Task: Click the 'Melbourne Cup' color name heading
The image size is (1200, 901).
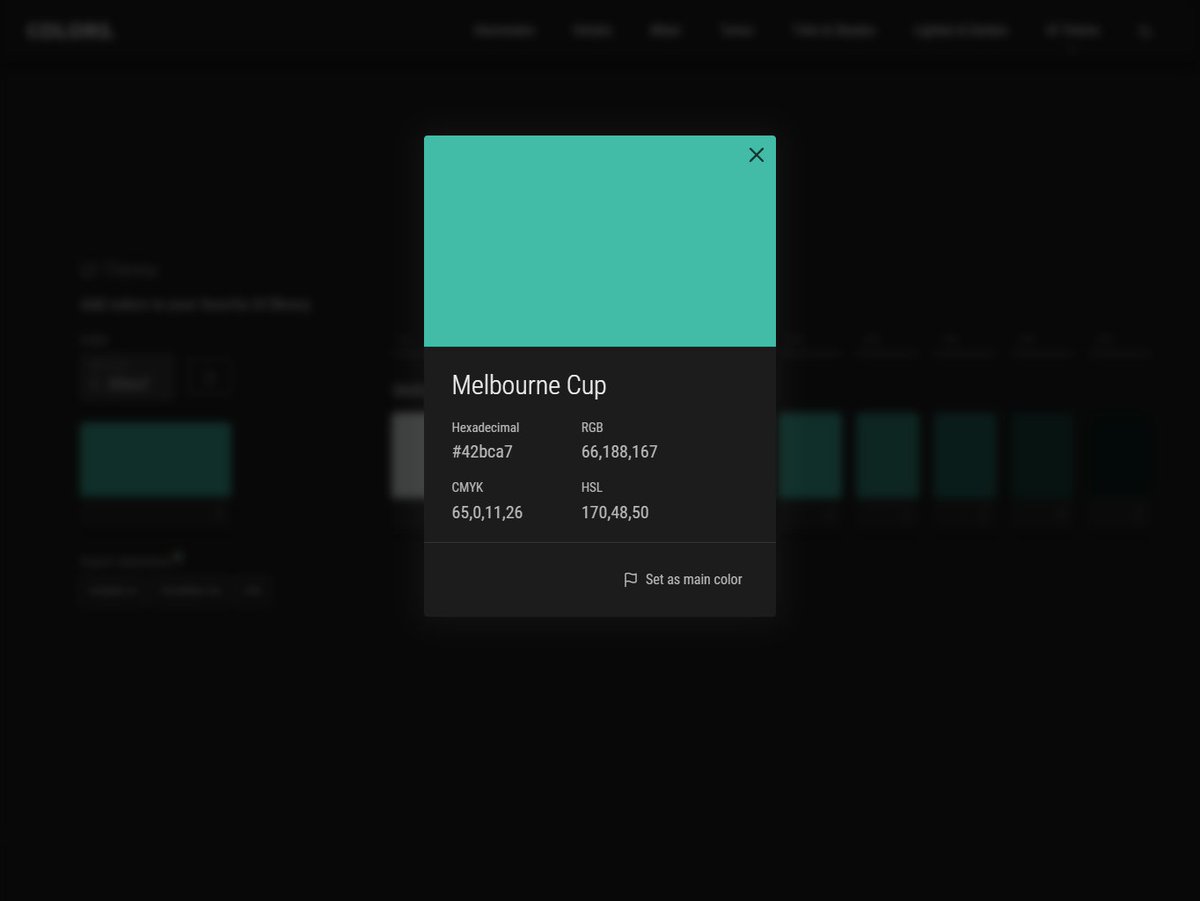Action: pos(529,385)
